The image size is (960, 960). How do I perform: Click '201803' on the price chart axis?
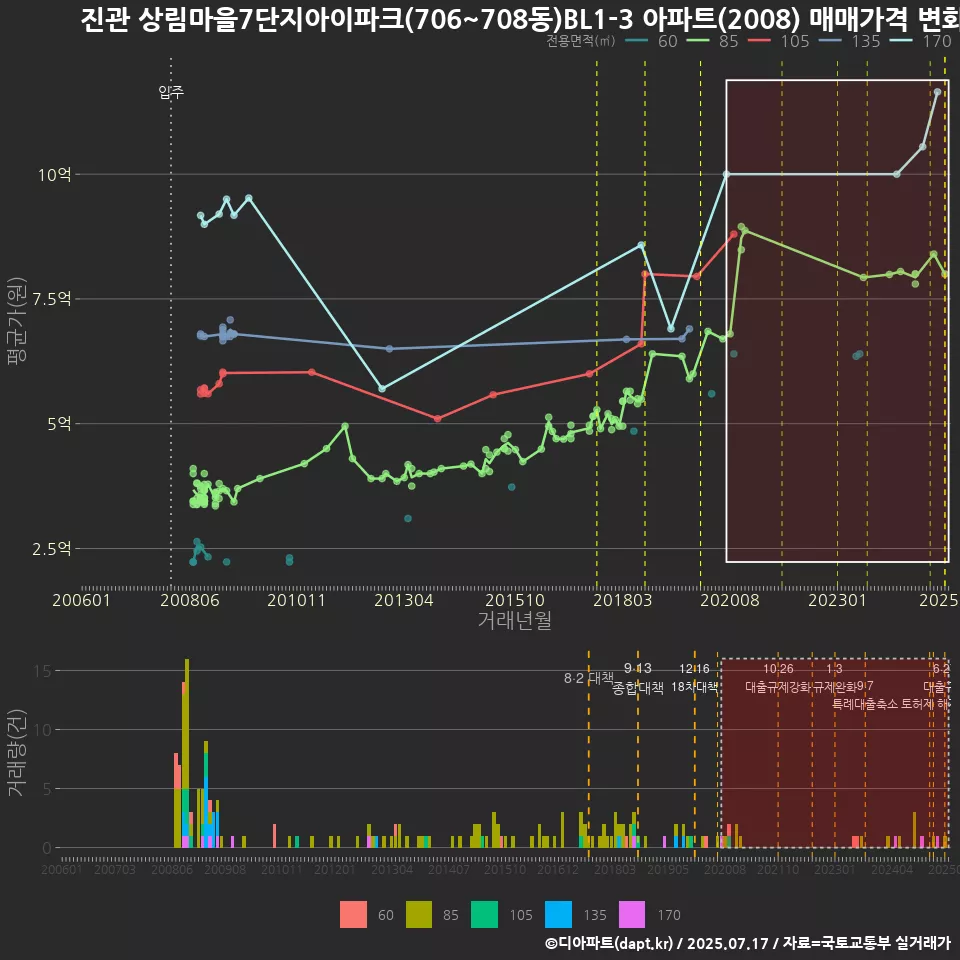(623, 600)
